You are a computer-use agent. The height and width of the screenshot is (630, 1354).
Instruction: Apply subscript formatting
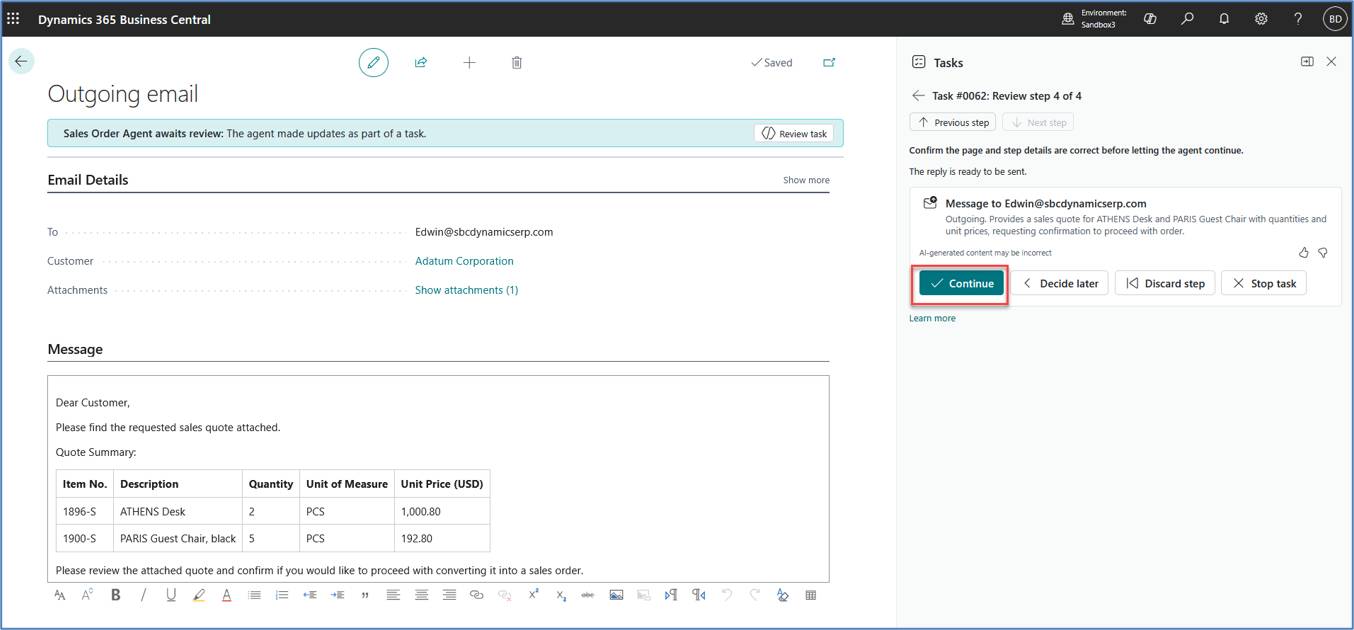tap(561, 595)
